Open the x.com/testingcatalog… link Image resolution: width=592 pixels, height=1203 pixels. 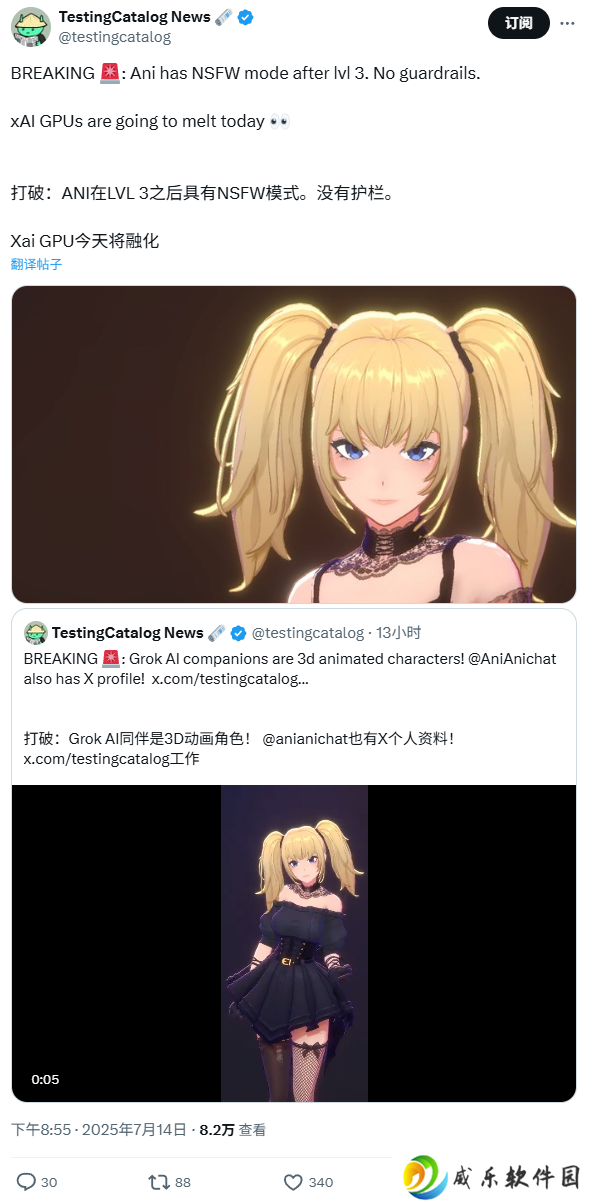click(x=230, y=679)
